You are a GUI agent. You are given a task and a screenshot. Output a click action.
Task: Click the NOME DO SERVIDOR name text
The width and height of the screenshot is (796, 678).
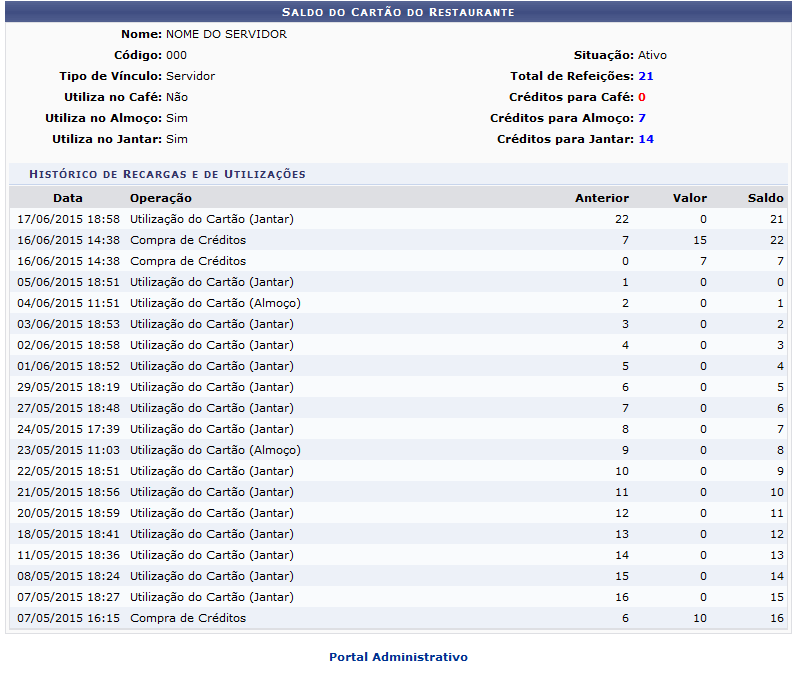tap(226, 34)
